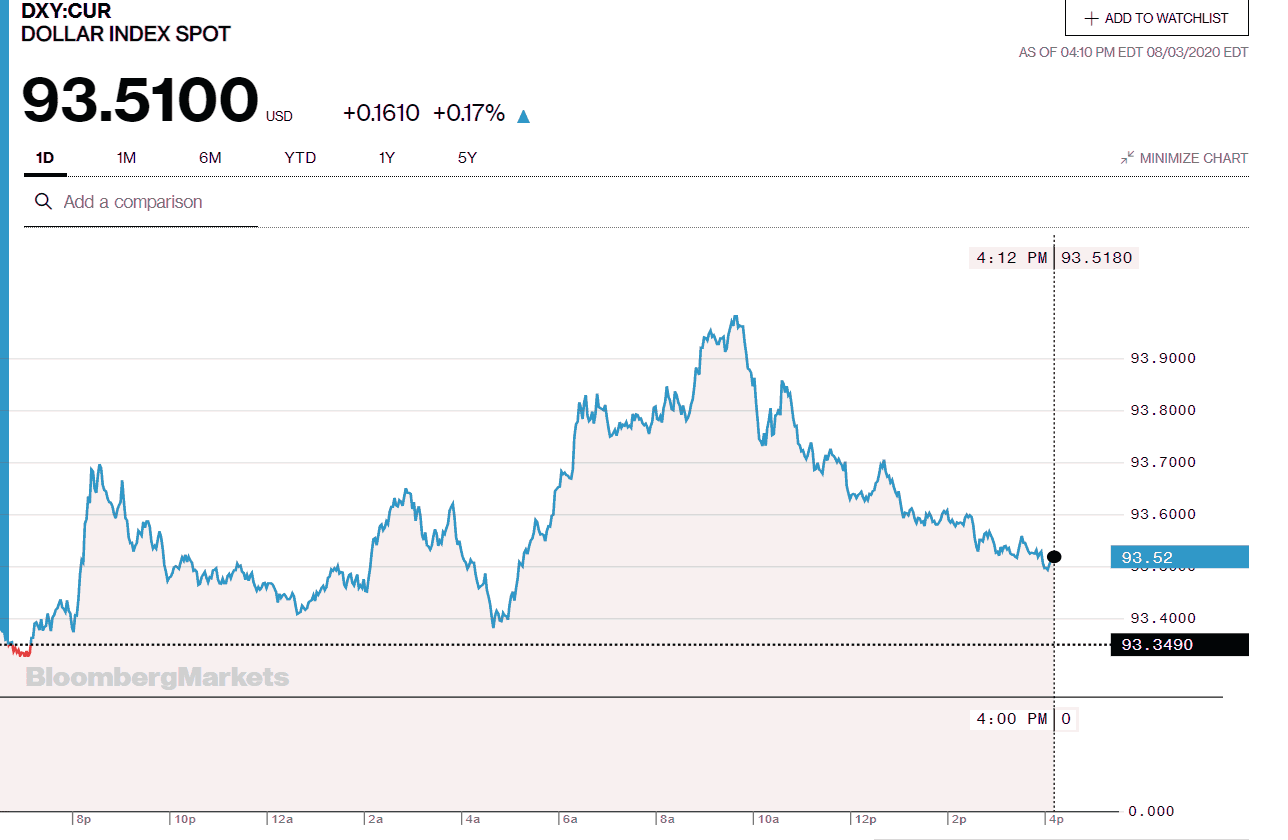
Task: Select the 1Y time range tab
Action: (x=385, y=158)
